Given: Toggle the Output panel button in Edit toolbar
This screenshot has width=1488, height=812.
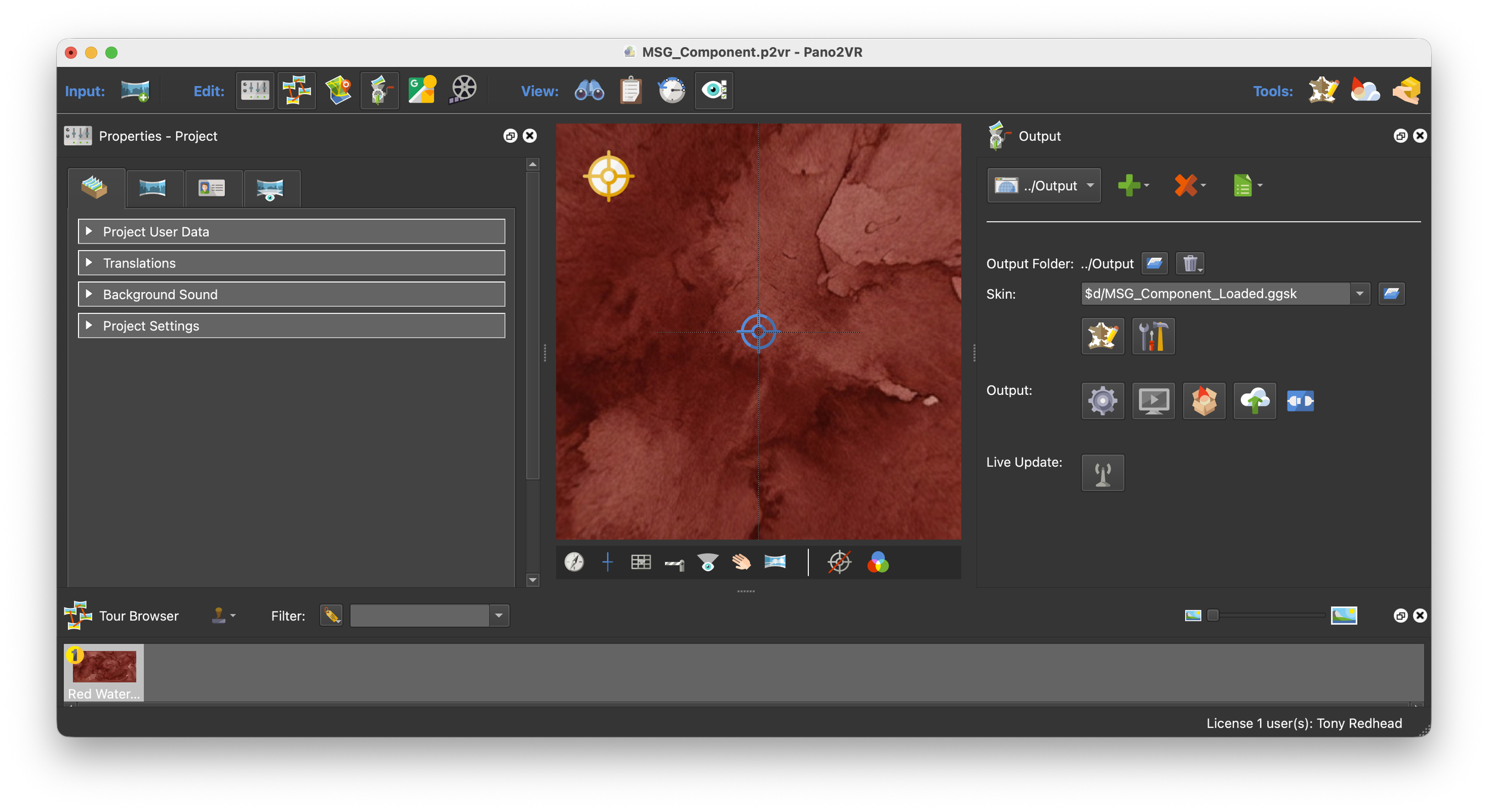Looking at the screenshot, I should pos(380,90).
